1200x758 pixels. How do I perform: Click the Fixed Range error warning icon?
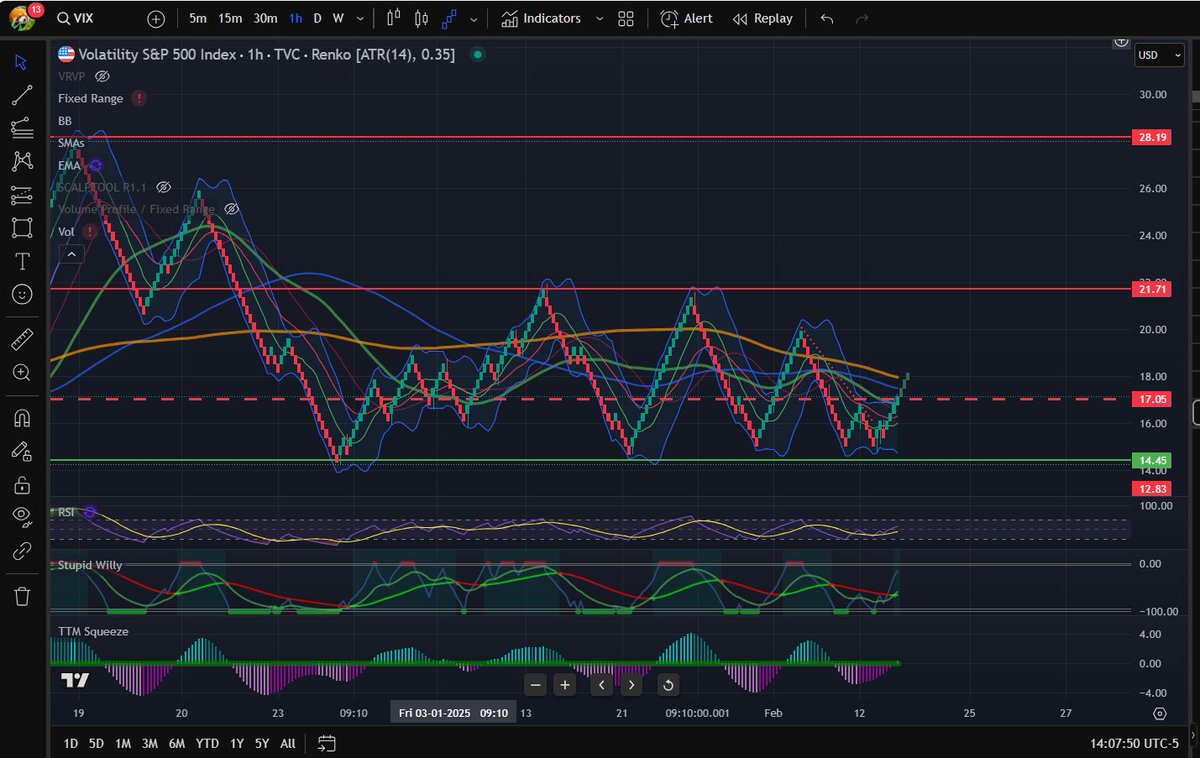tap(138, 98)
